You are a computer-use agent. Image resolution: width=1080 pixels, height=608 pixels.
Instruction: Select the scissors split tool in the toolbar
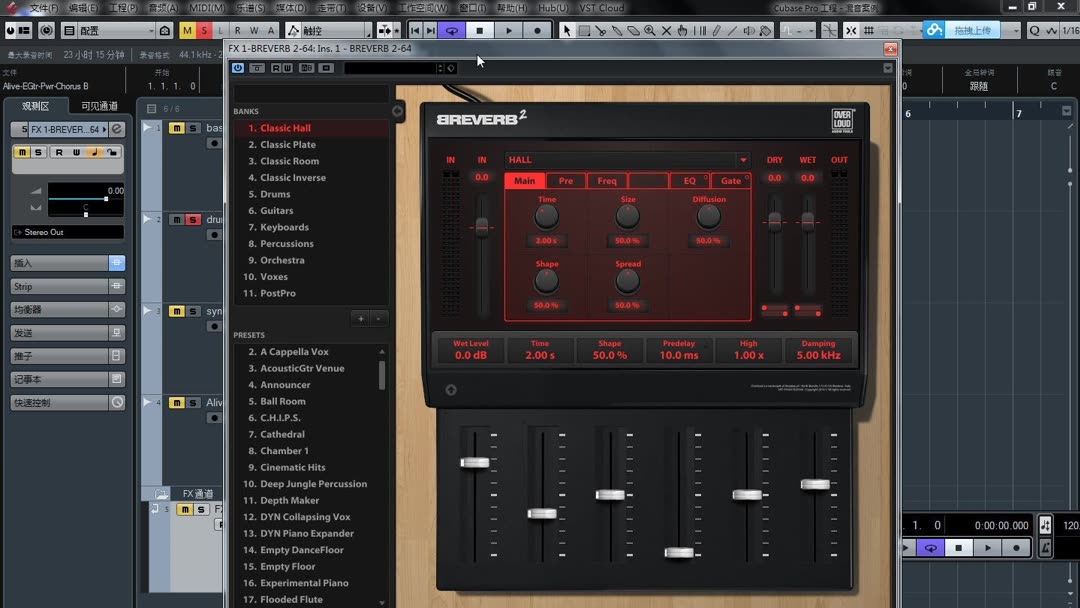[x=602, y=30]
